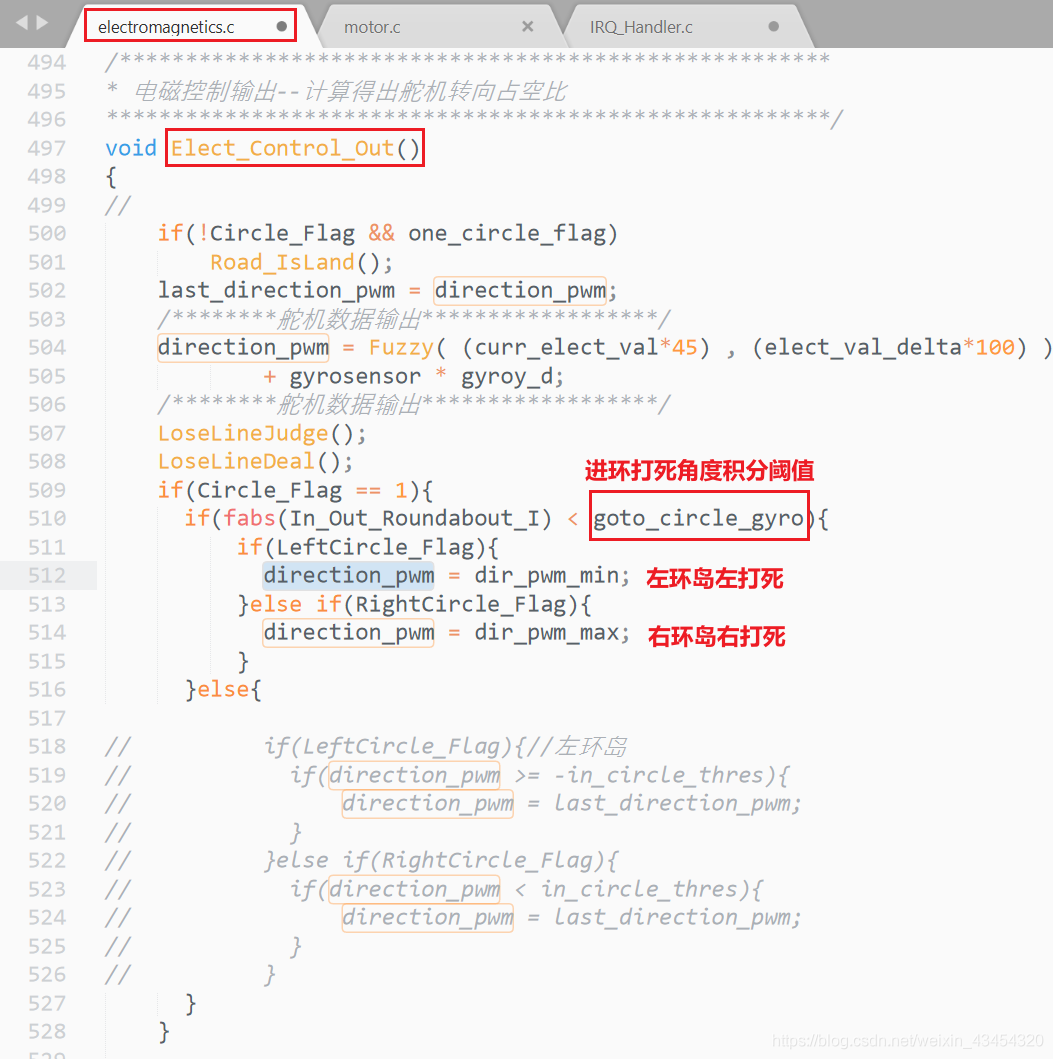Click unsaved dot on IRQ_Handler.c tab

coord(774,26)
